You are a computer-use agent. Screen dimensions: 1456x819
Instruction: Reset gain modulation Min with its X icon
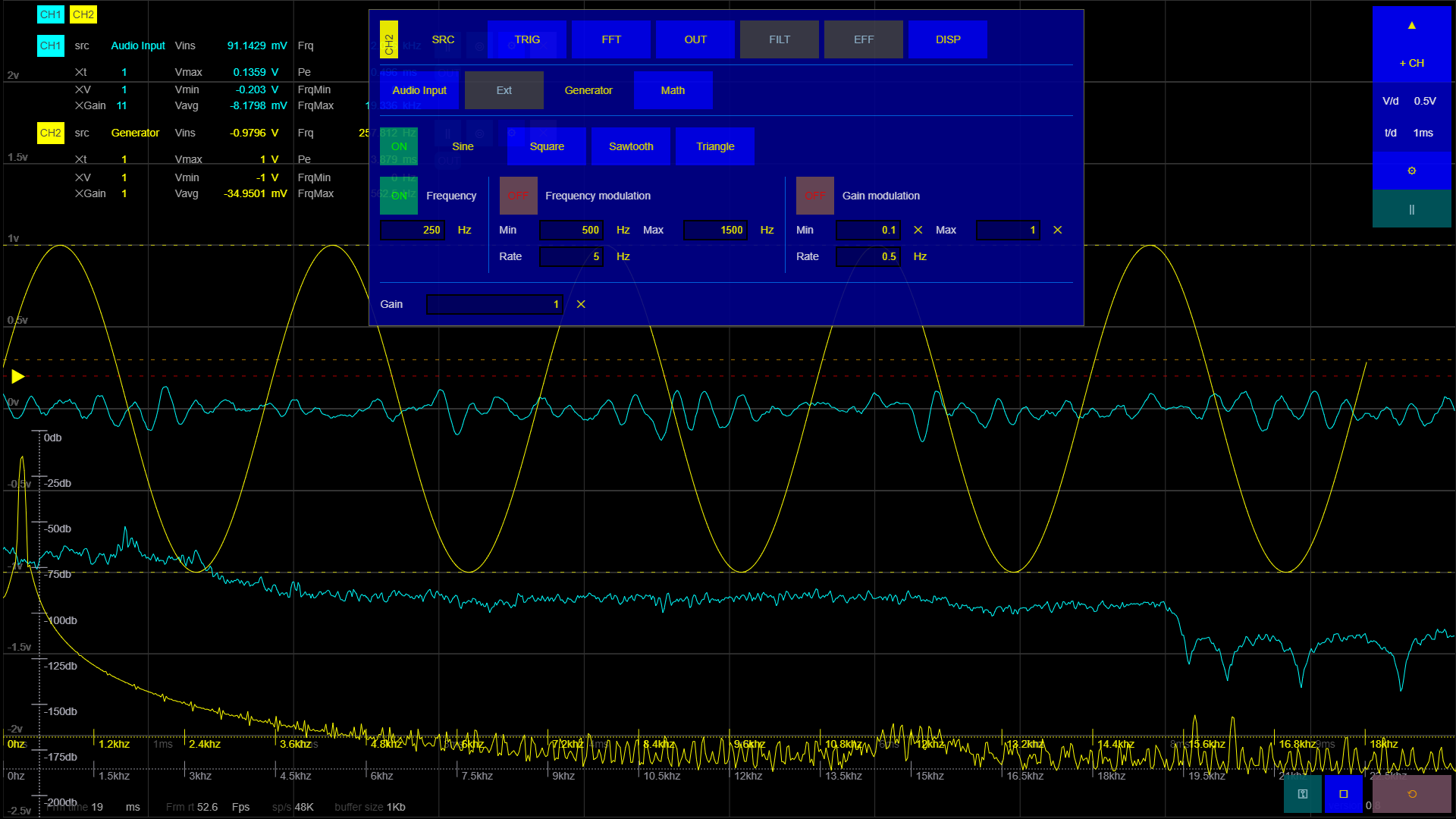click(918, 230)
